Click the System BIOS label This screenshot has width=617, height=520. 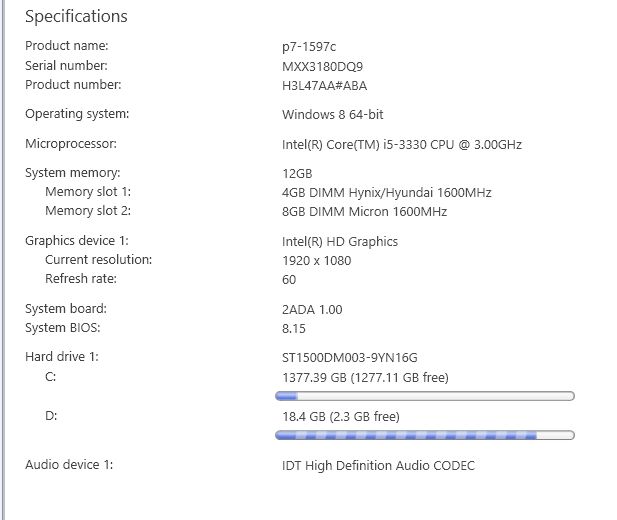click(63, 328)
